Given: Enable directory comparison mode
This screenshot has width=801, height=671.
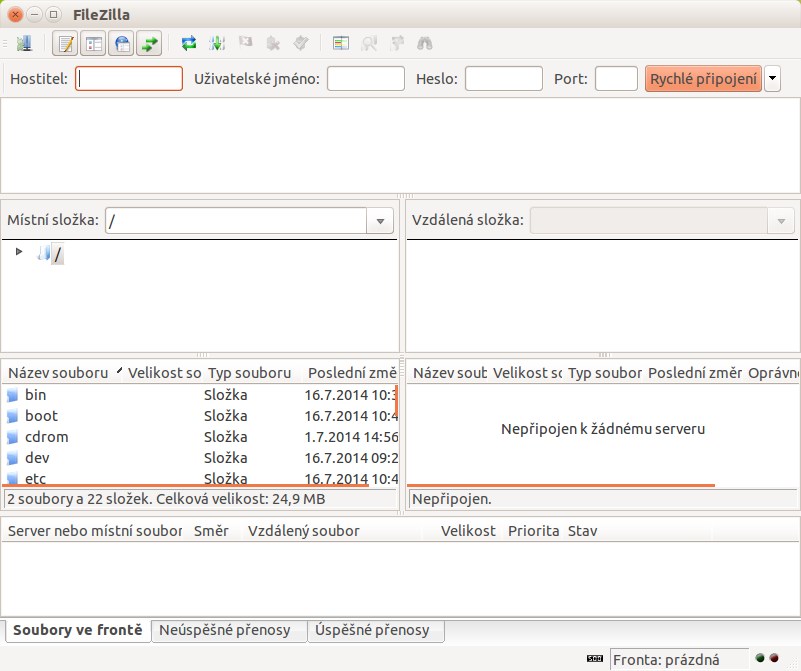Looking at the screenshot, I should click(x=340, y=43).
